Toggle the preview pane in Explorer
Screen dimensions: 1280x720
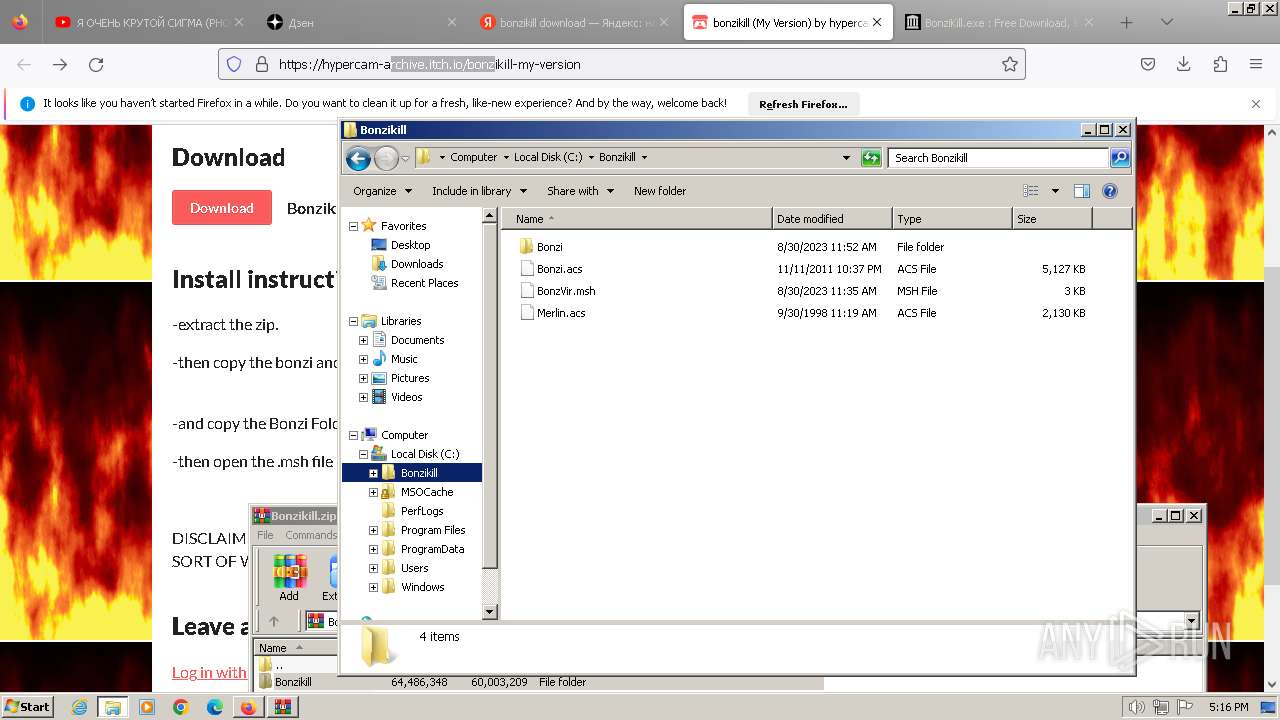point(1082,191)
